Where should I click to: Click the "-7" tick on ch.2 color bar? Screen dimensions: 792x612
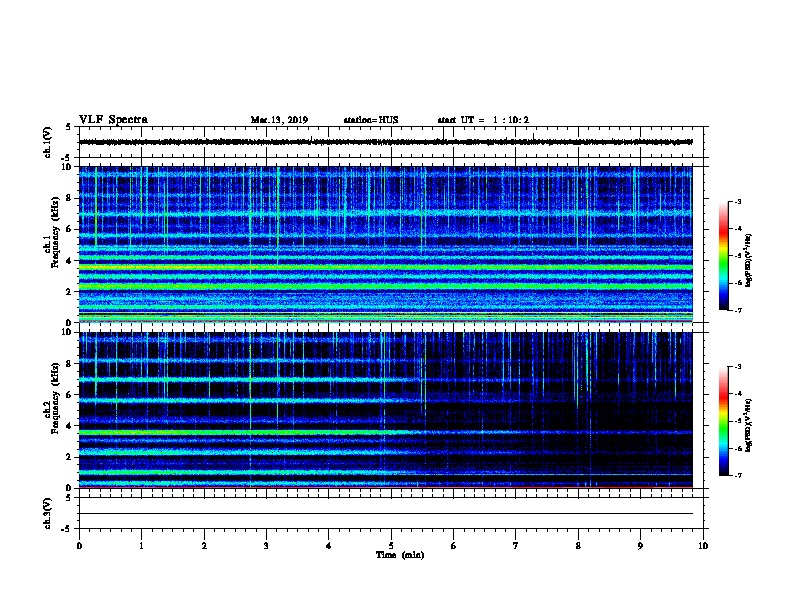[737, 475]
